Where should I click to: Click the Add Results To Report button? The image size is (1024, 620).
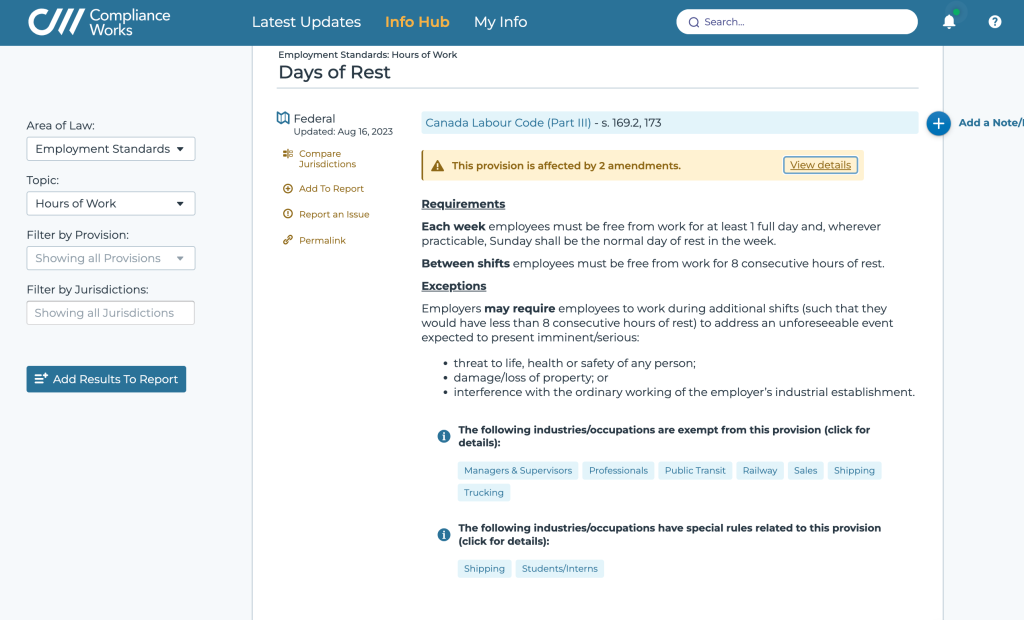pos(106,379)
